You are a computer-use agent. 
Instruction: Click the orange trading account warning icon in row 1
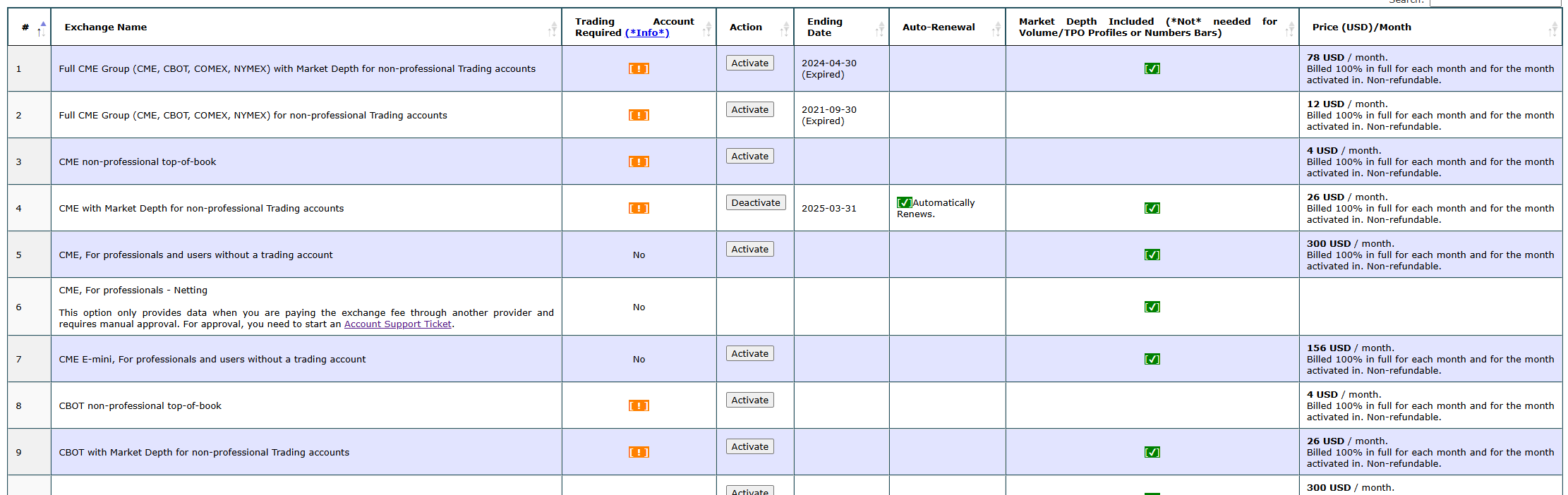click(639, 68)
